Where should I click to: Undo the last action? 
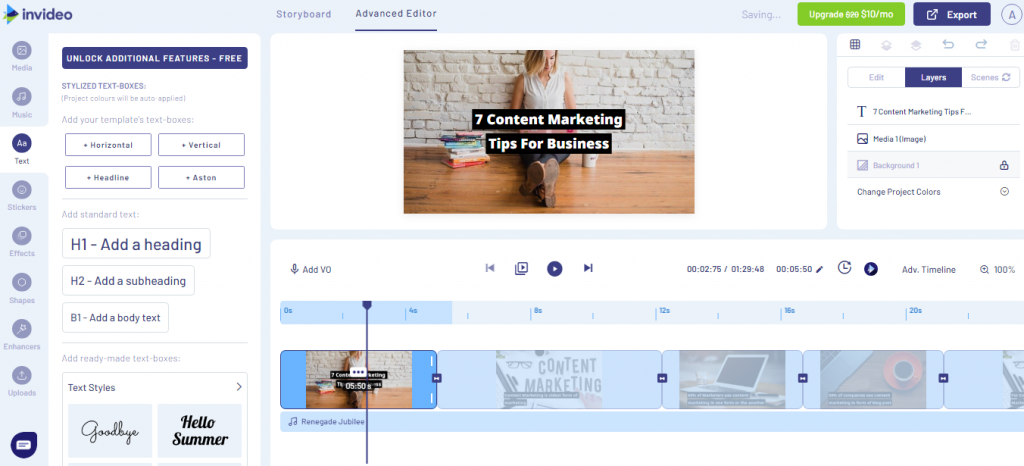coord(948,44)
